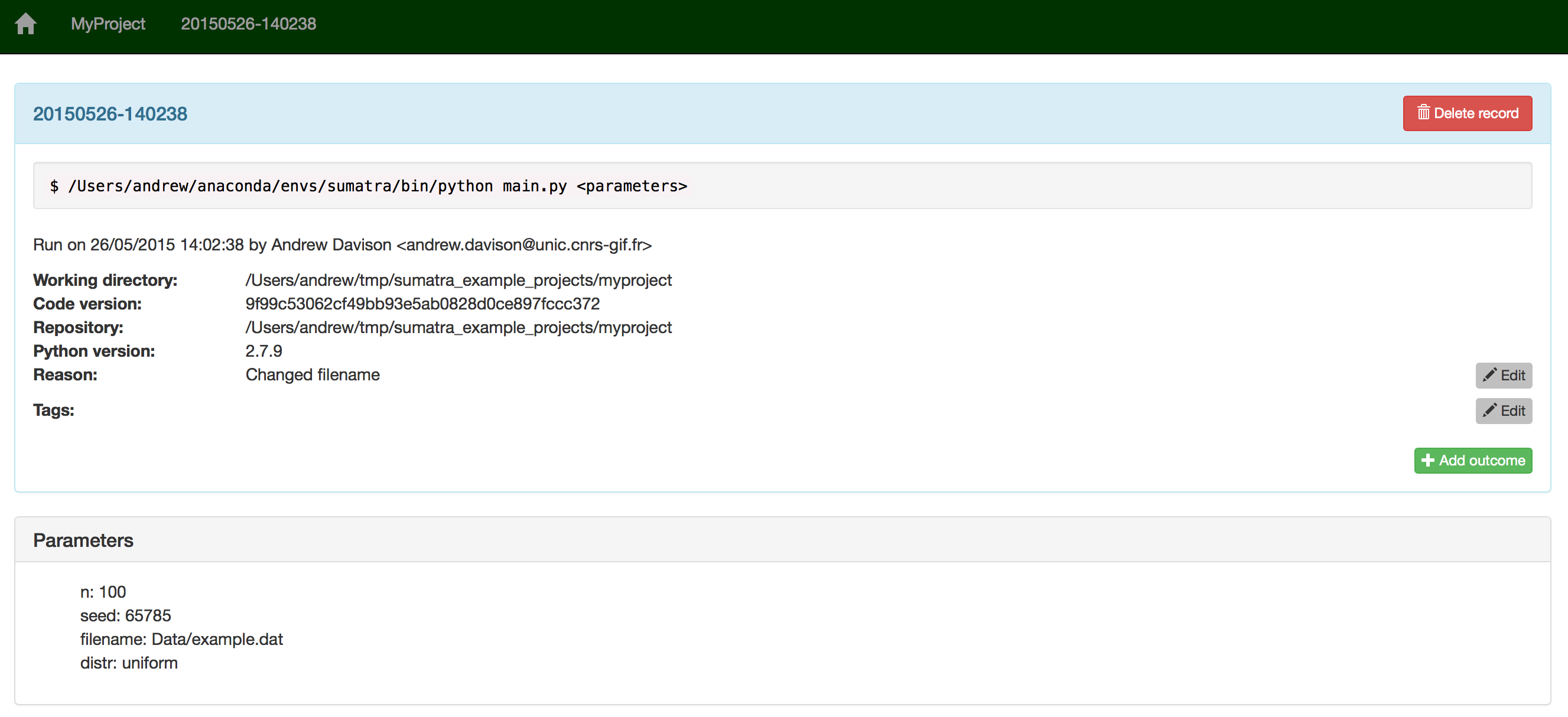Image resolution: width=1568 pixels, height=717 pixels.
Task: Click the Parameters panel heading
Action: pyautogui.click(x=83, y=540)
